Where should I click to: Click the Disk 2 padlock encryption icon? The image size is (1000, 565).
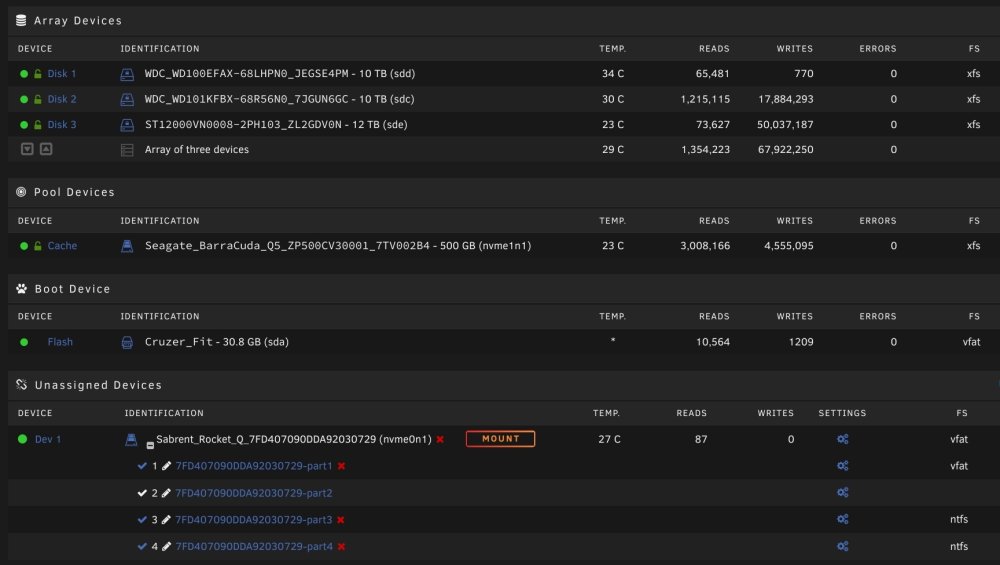click(x=38, y=99)
